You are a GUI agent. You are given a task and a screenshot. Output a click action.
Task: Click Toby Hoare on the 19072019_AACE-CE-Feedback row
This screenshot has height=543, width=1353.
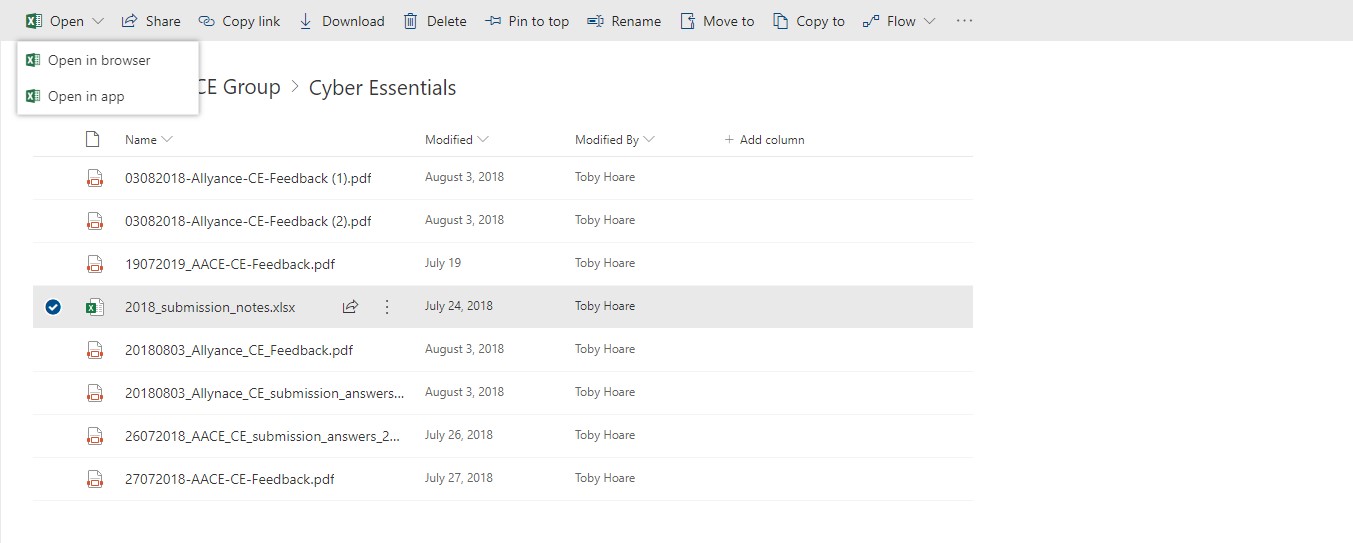pos(605,263)
